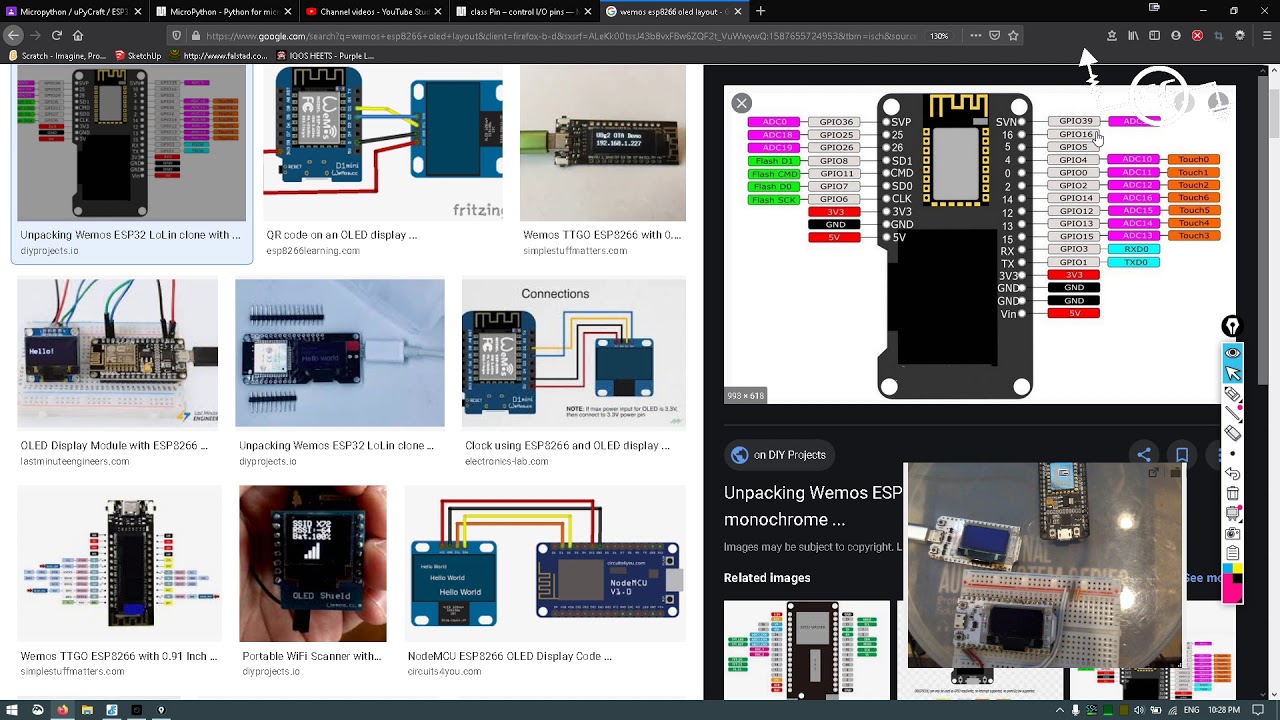The image size is (1280, 720).
Task: Open the browser home page
Action: pos(78,35)
